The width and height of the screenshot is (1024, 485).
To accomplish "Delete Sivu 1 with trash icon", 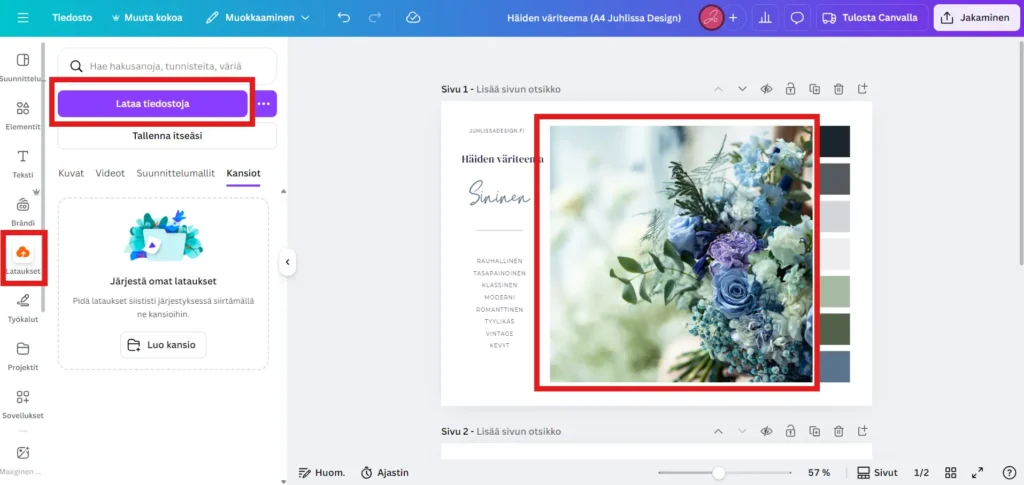I will [839, 89].
